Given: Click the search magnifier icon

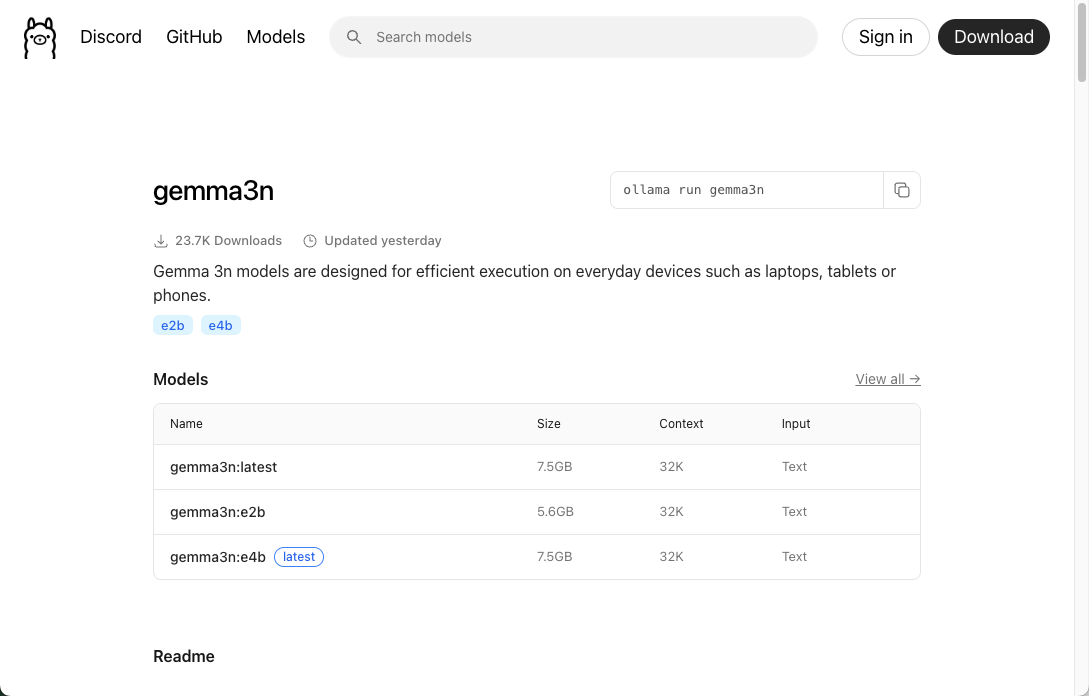Looking at the screenshot, I should point(354,37).
